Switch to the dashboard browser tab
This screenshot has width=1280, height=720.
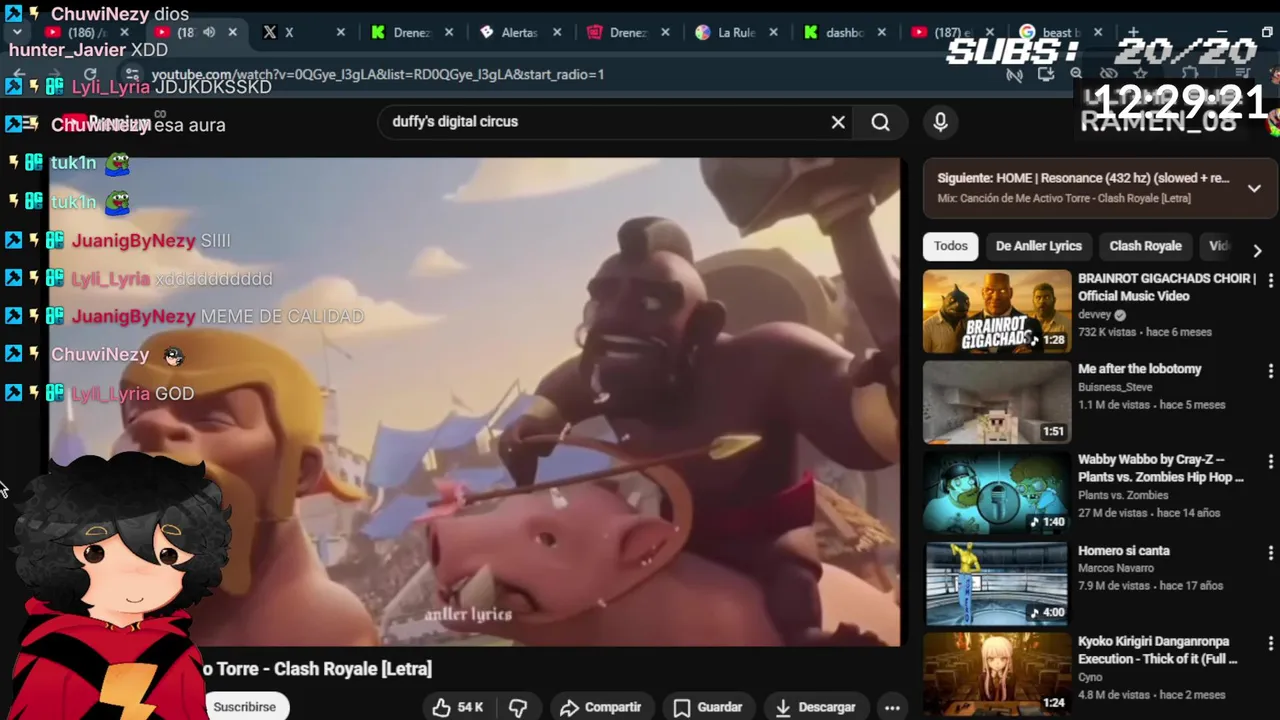845,32
